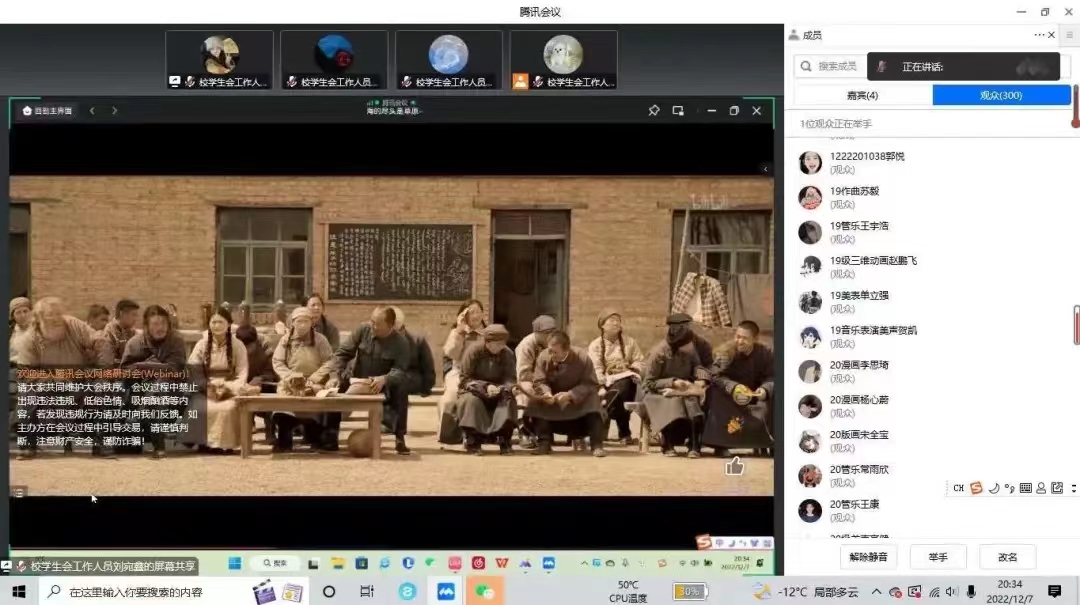Image resolution: width=1080 pixels, height=605 pixels.
Task: Open Task View on the Windows taskbar
Action: [x=366, y=592]
